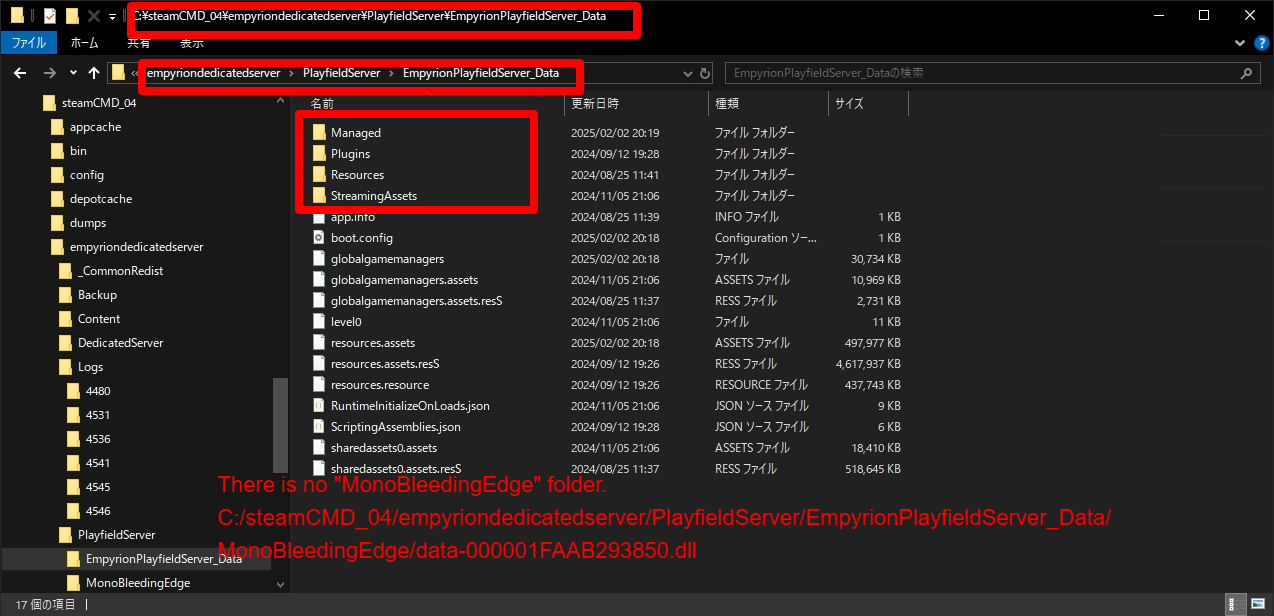Select the boot.config file icon

click(x=319, y=238)
